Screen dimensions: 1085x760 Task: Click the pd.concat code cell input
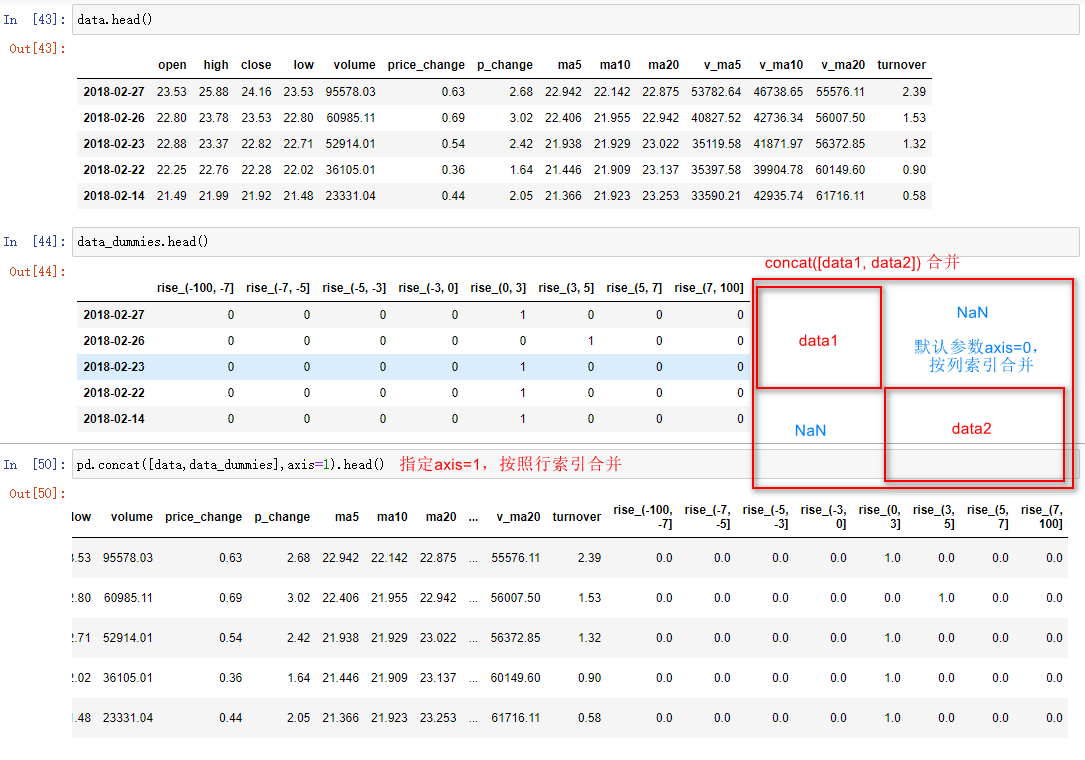point(576,464)
